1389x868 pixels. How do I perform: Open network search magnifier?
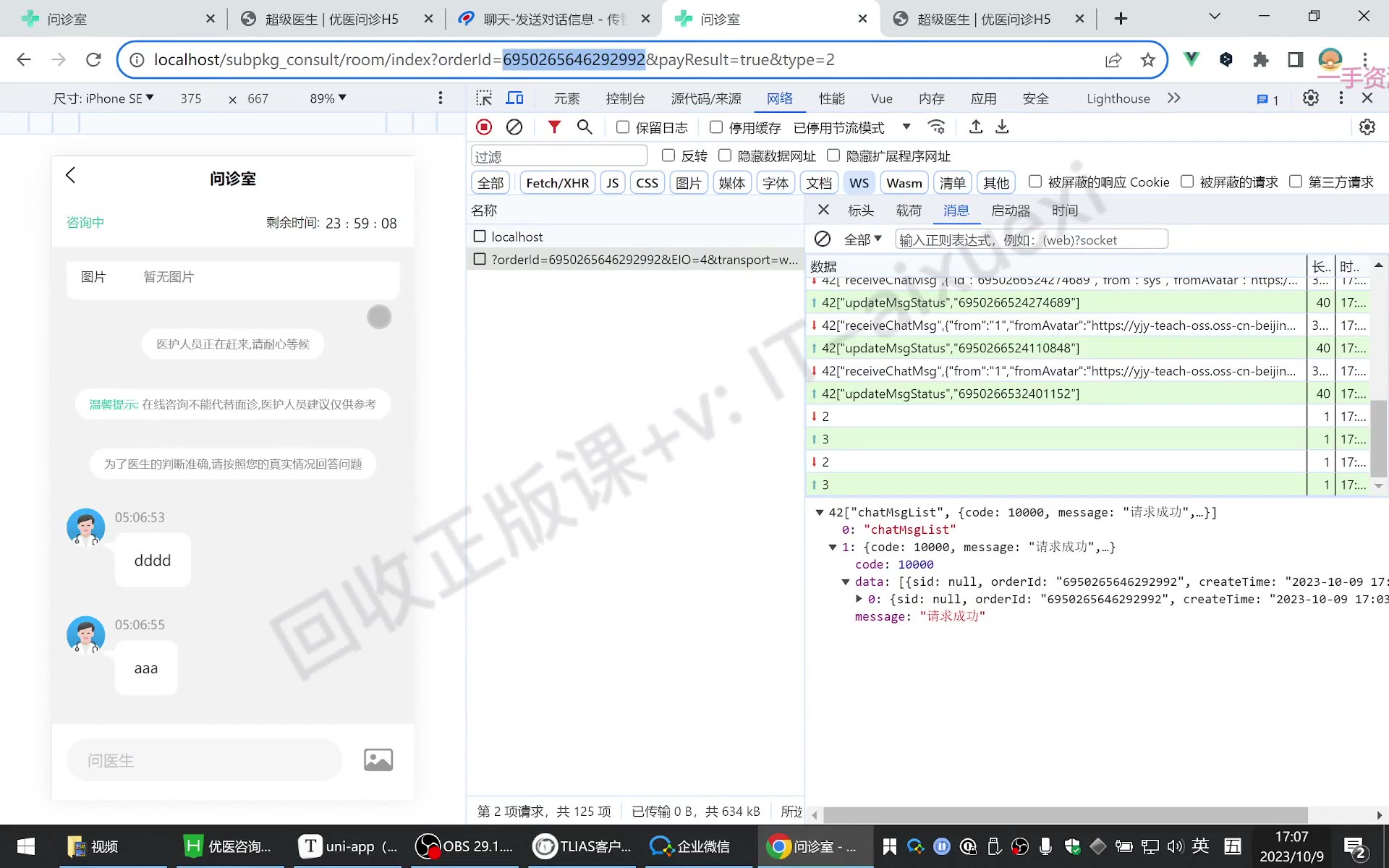585,127
